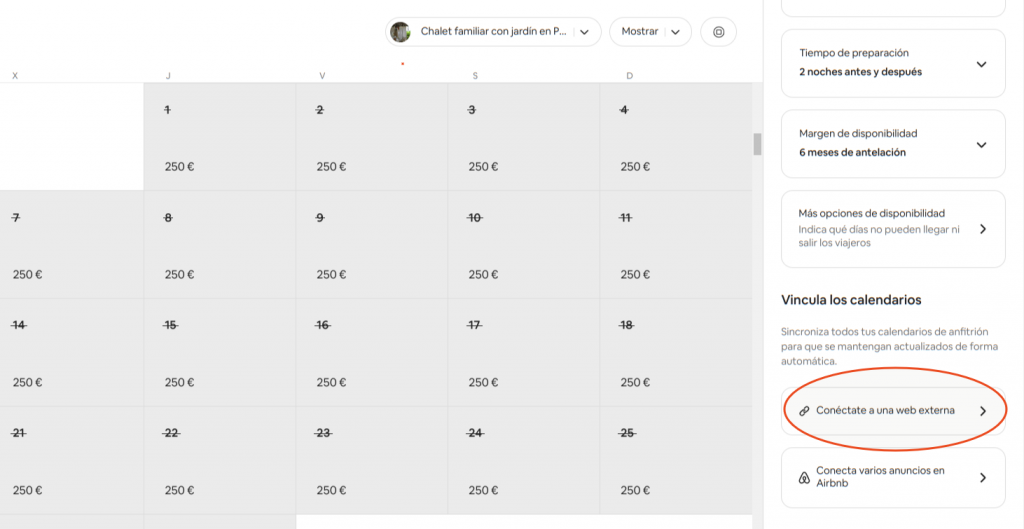Expand Tiempo de preparación setting
Screen dimensions: 1024x529
[981, 64]
